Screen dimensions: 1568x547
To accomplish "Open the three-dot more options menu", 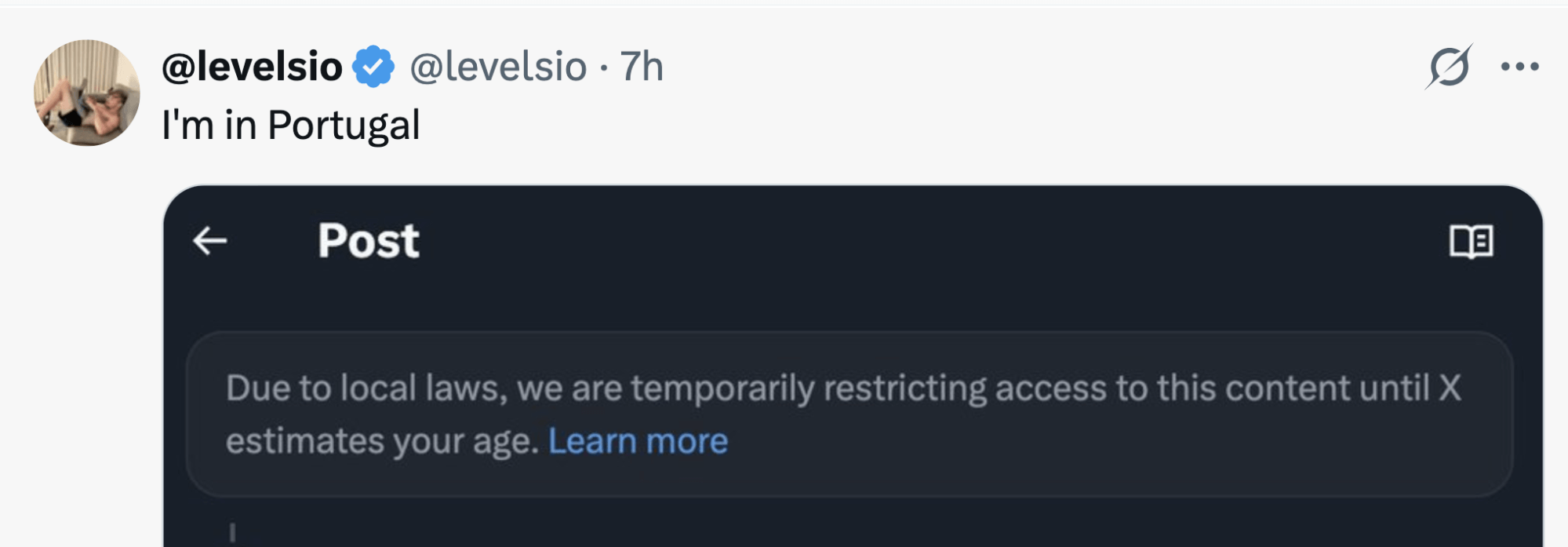I will tap(1519, 67).
